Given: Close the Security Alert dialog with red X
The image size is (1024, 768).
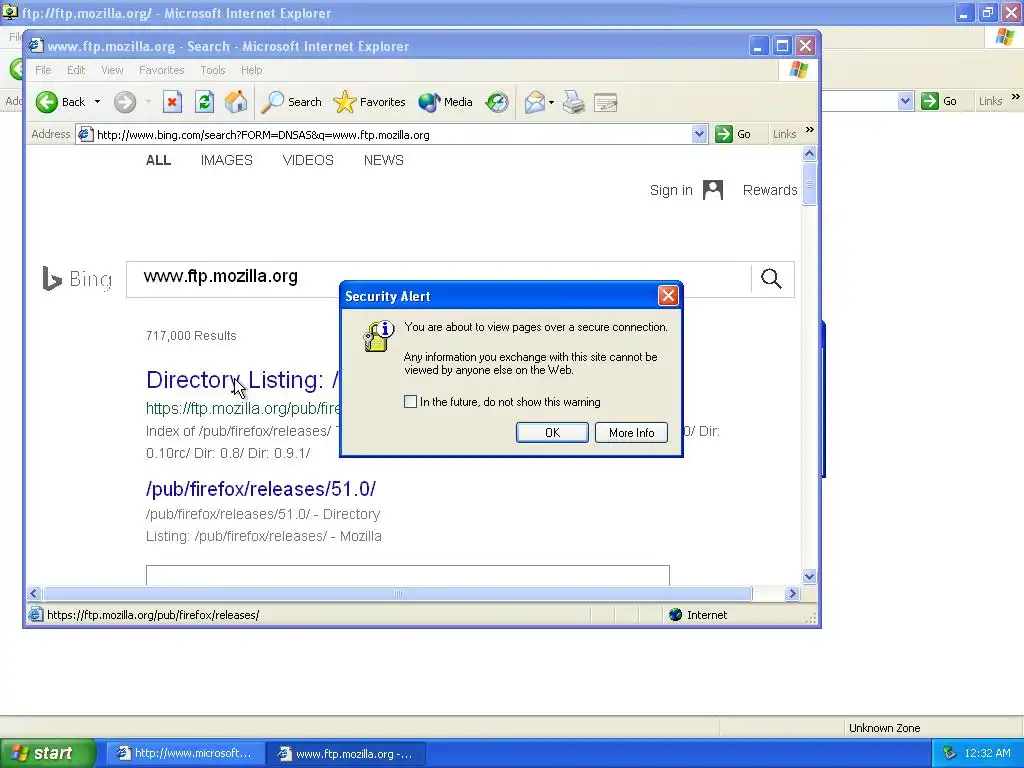Looking at the screenshot, I should [x=668, y=296].
